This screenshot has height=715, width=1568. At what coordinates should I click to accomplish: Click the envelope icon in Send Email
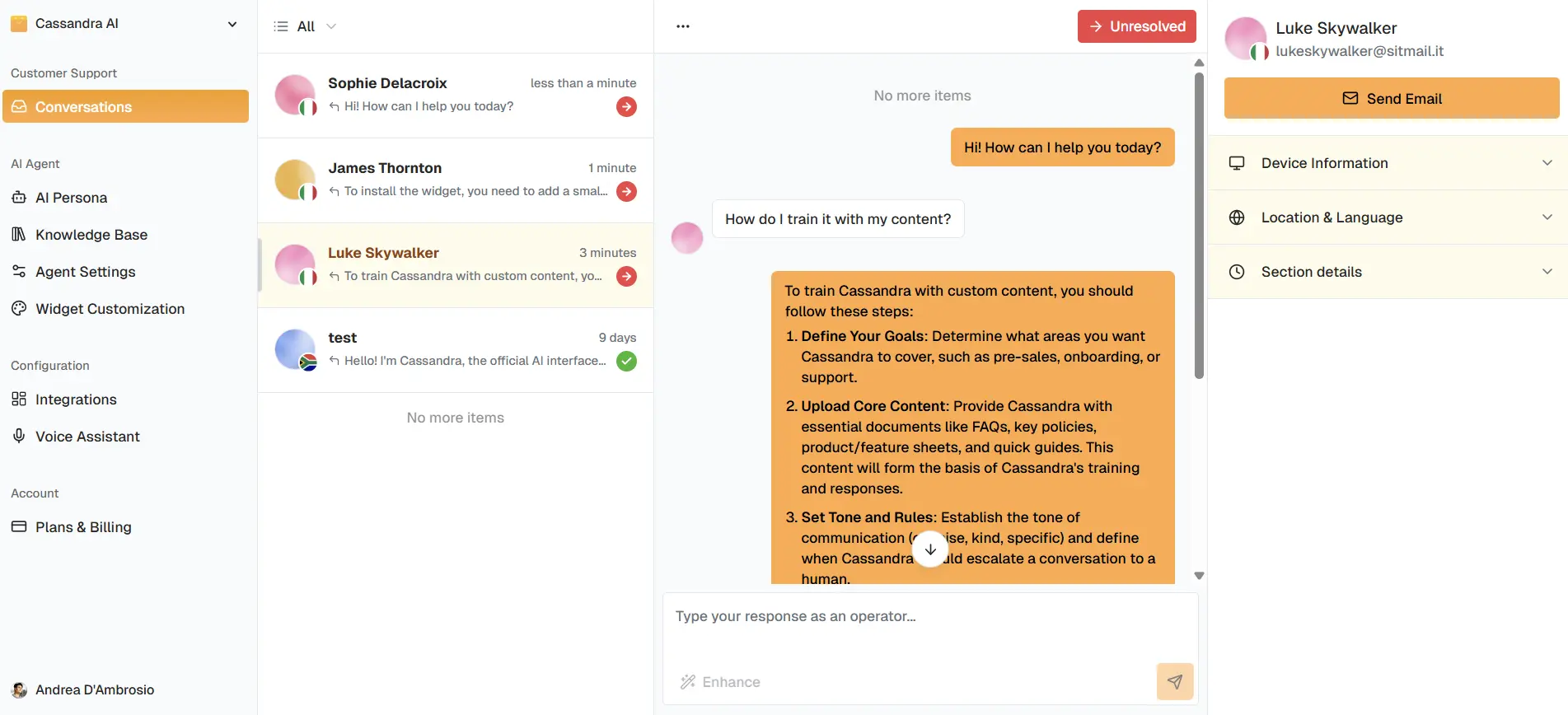coord(1350,98)
